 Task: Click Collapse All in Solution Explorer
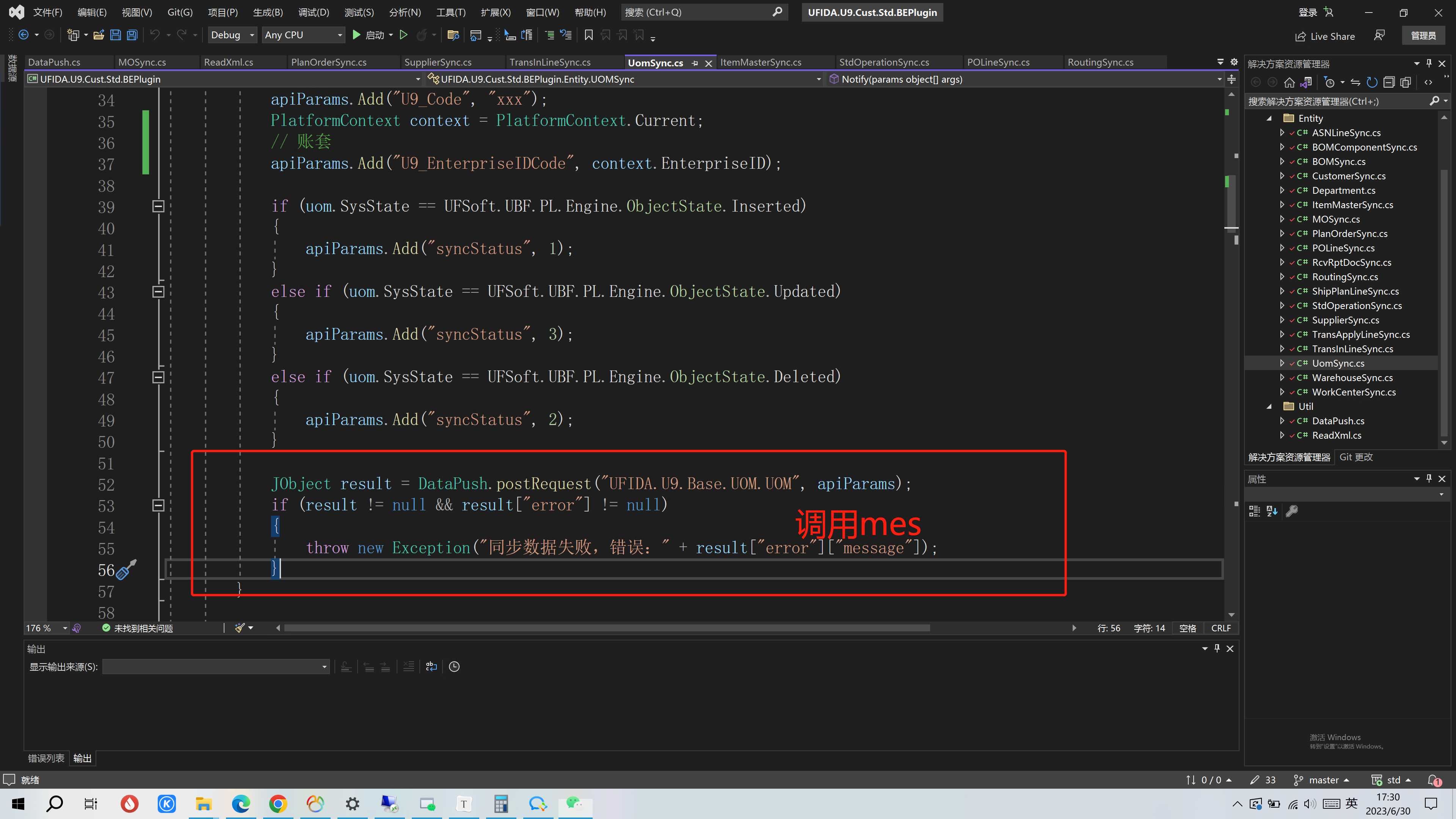(1389, 83)
